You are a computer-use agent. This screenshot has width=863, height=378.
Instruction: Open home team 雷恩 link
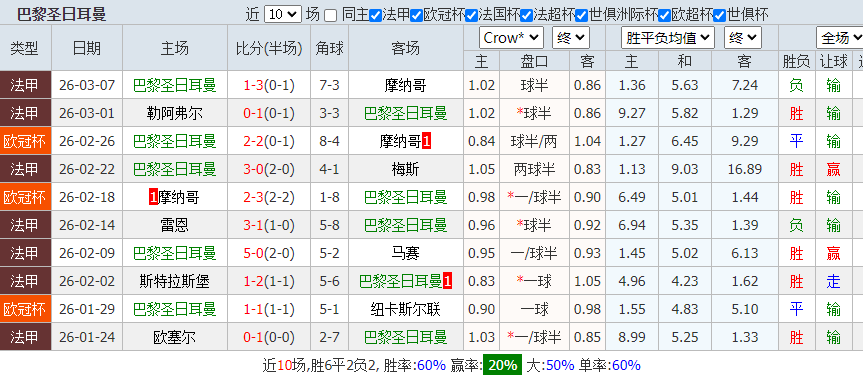[175, 226]
